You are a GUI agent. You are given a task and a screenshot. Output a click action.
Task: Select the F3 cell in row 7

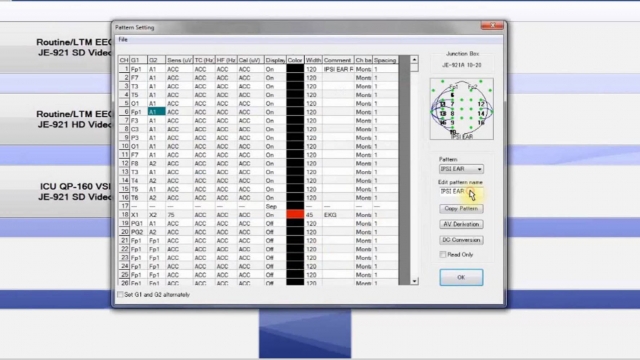(138, 120)
